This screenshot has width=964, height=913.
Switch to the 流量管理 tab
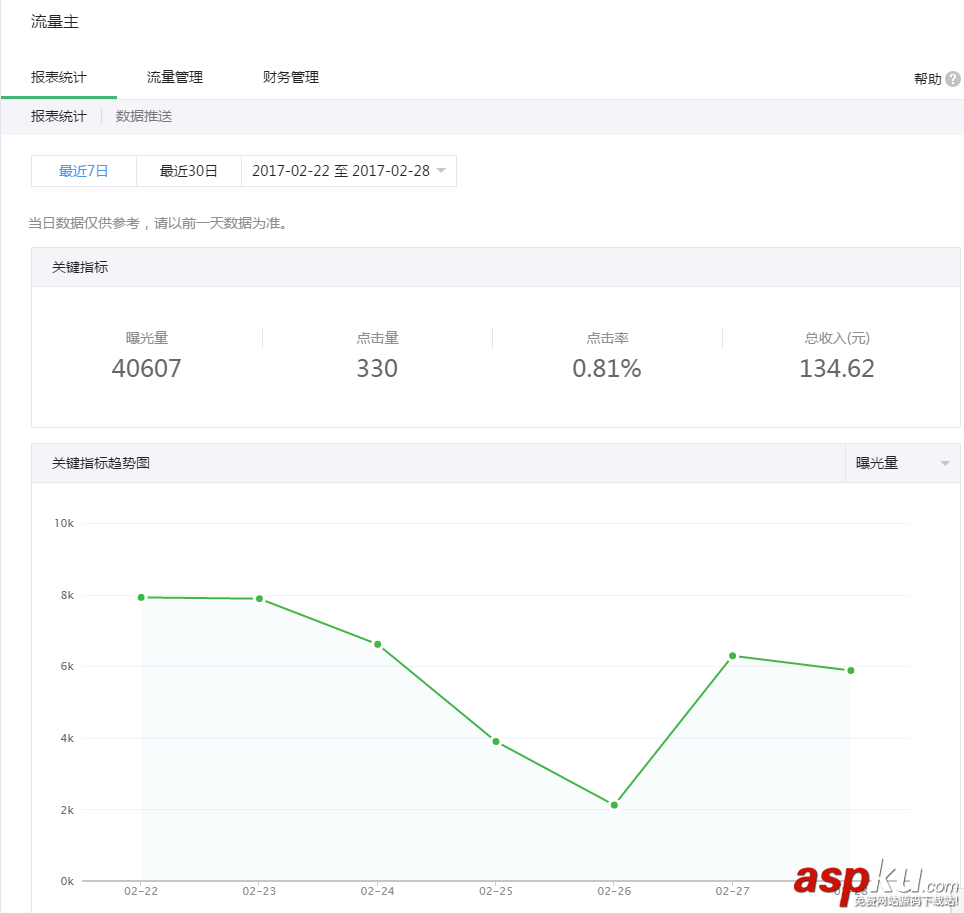tap(175, 77)
